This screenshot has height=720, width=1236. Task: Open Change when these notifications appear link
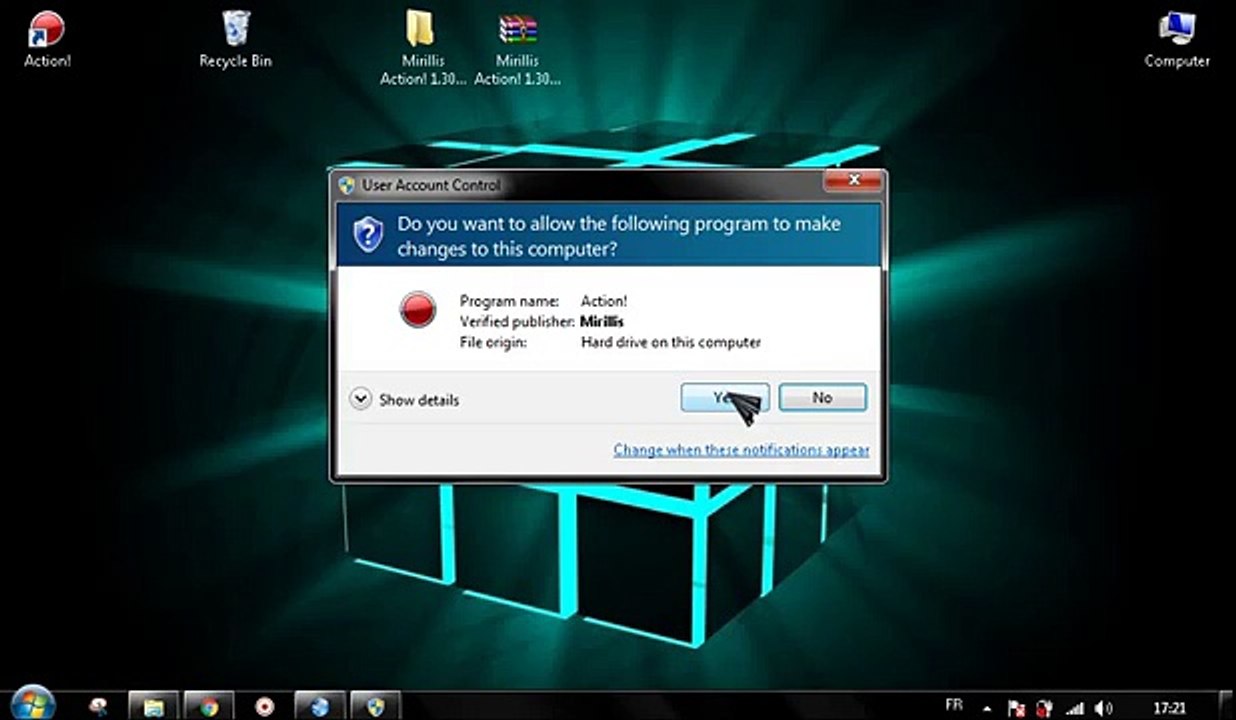pyautogui.click(x=741, y=450)
